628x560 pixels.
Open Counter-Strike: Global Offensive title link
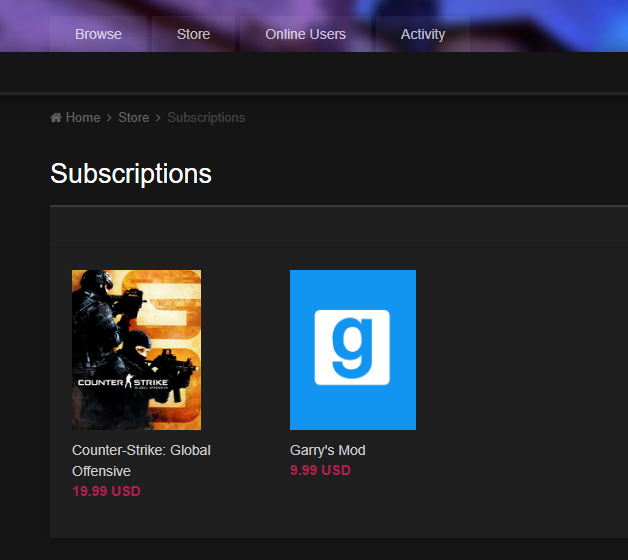pos(141,461)
